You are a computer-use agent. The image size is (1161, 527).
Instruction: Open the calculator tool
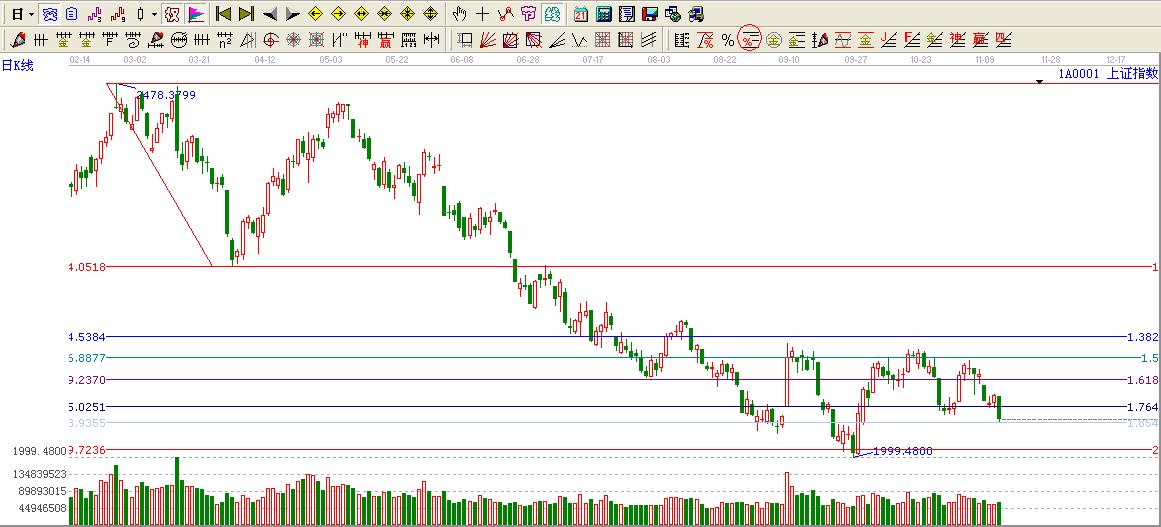click(604, 14)
